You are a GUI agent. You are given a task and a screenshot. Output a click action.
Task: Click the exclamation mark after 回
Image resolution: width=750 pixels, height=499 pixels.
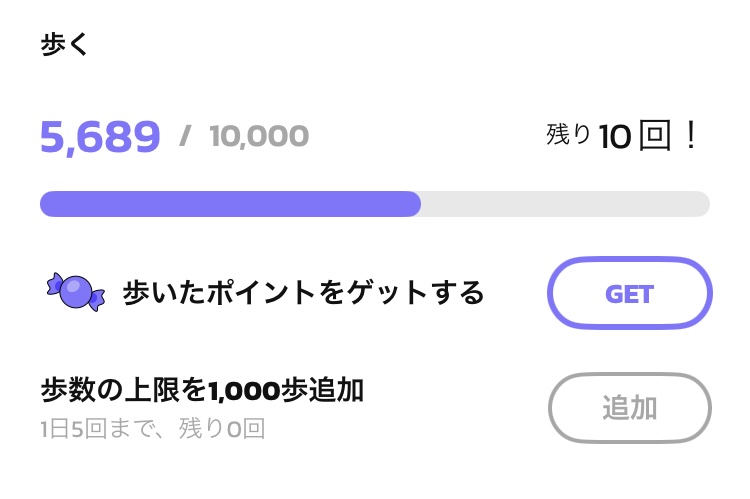[690, 135]
